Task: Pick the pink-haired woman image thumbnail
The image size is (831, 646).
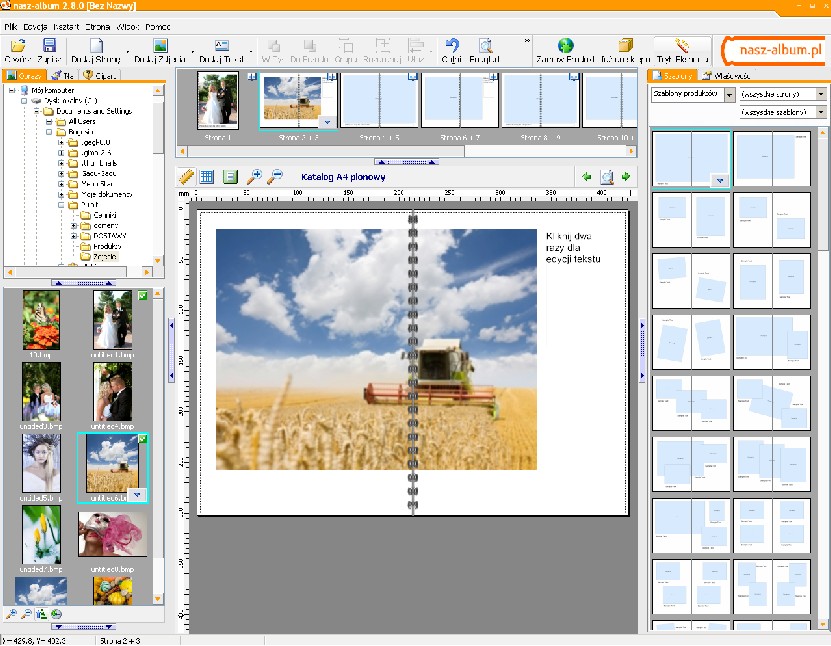Action: click(x=112, y=534)
